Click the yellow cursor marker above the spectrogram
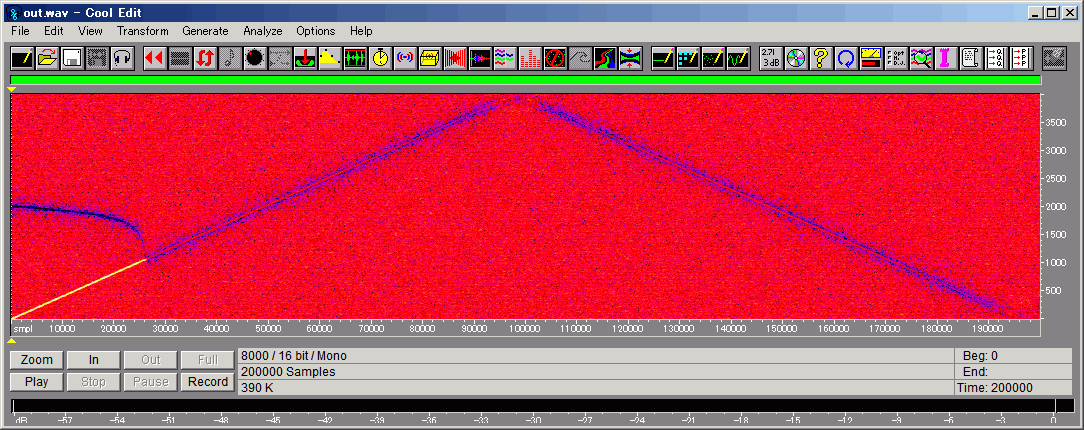Screen dimensions: 1084x430 [x=11, y=90]
